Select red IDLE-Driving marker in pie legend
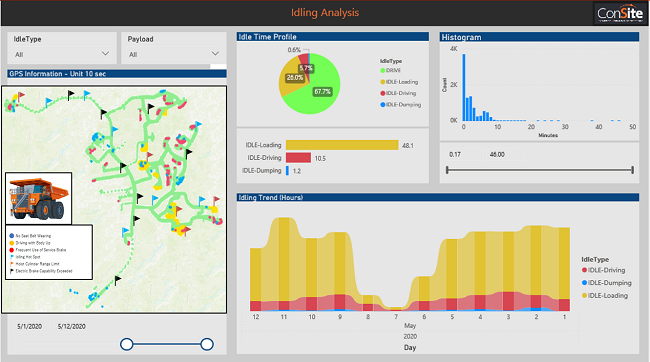This screenshot has height=362, width=650. tap(383, 93)
